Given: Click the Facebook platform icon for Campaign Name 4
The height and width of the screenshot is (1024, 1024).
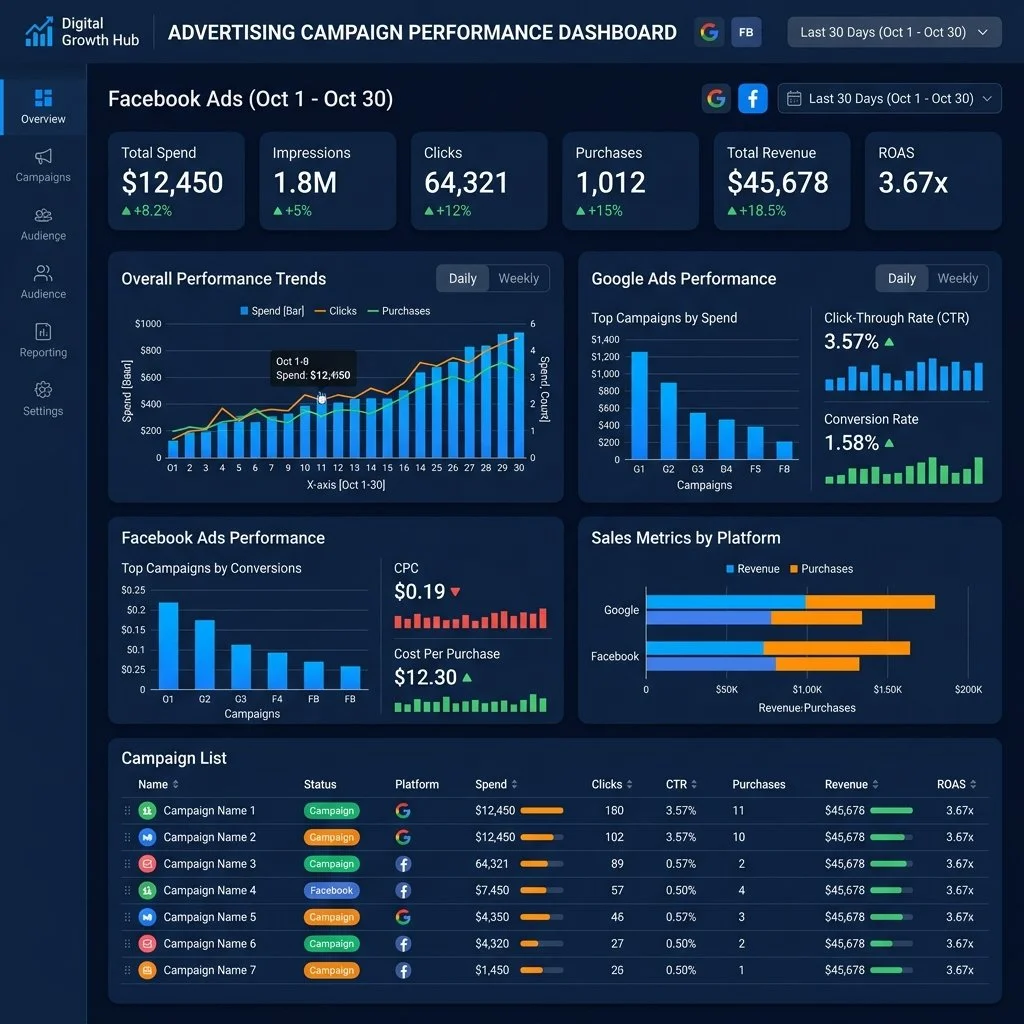Looking at the screenshot, I should 403,891.
